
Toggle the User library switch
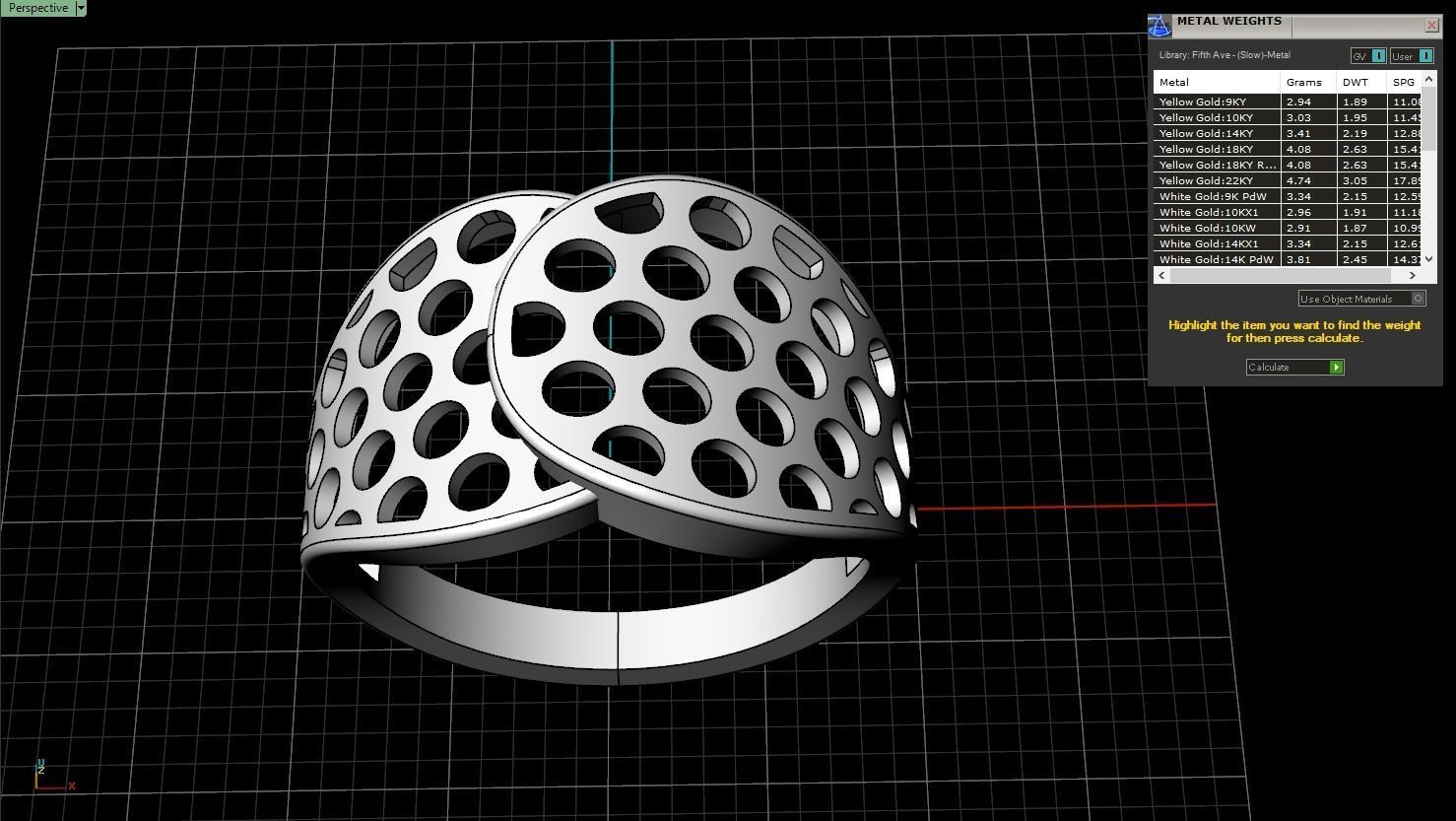1412,56
